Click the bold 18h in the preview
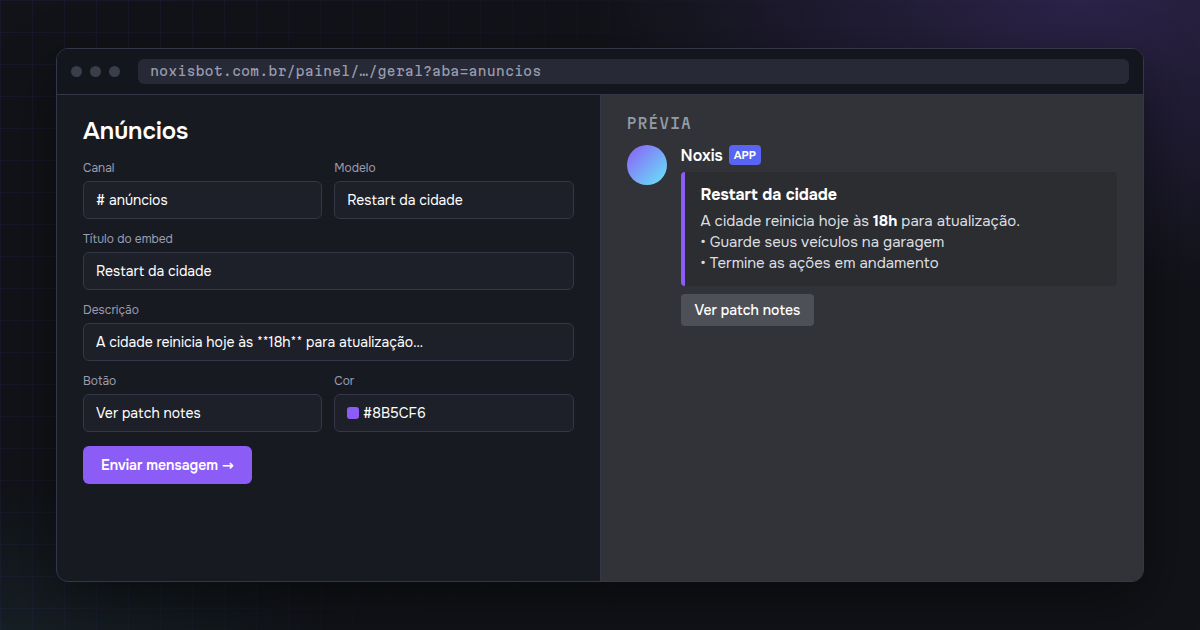The height and width of the screenshot is (630, 1200). pyautogui.click(x=885, y=221)
